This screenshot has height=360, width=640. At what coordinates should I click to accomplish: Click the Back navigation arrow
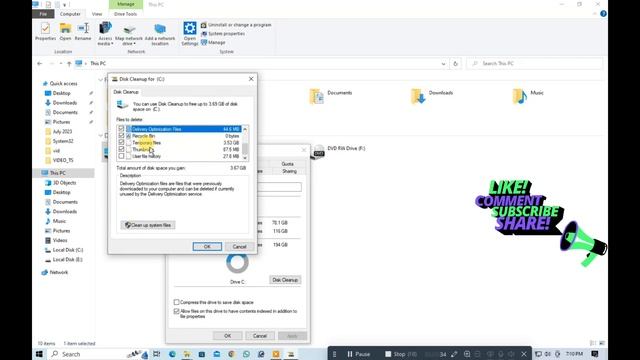pos(40,64)
